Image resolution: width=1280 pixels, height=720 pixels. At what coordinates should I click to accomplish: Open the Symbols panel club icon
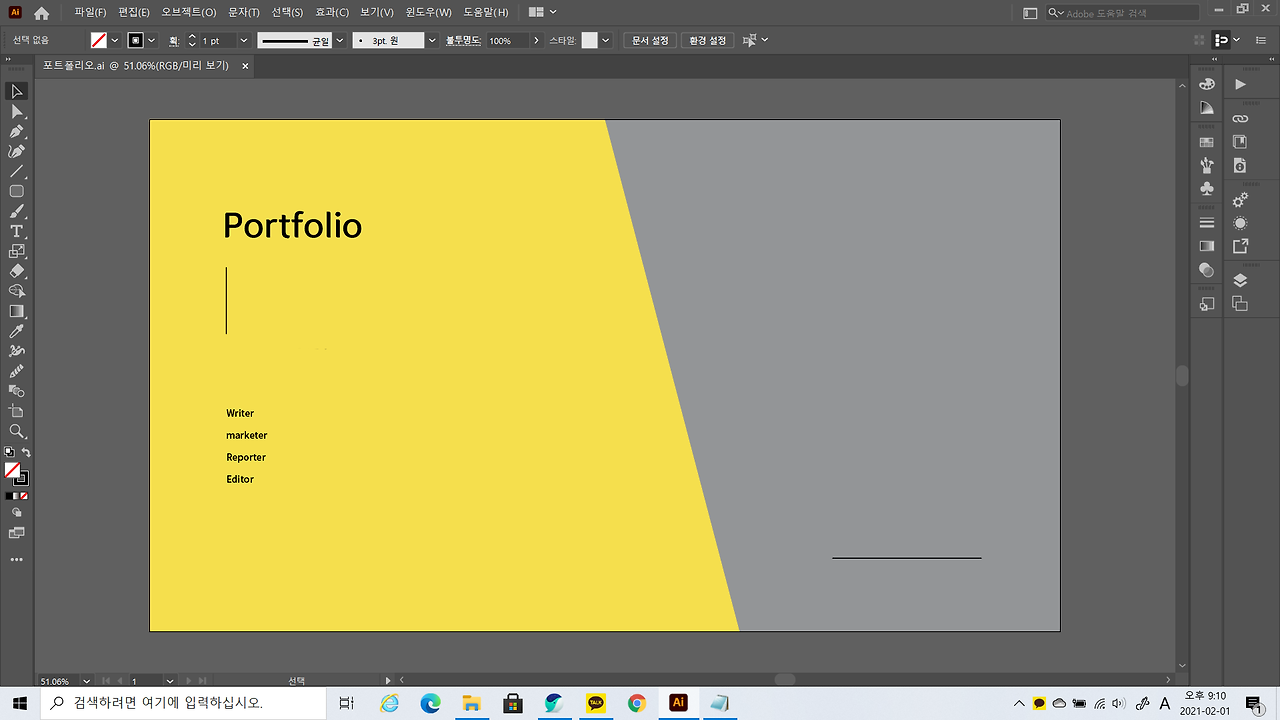pyautogui.click(x=1207, y=189)
